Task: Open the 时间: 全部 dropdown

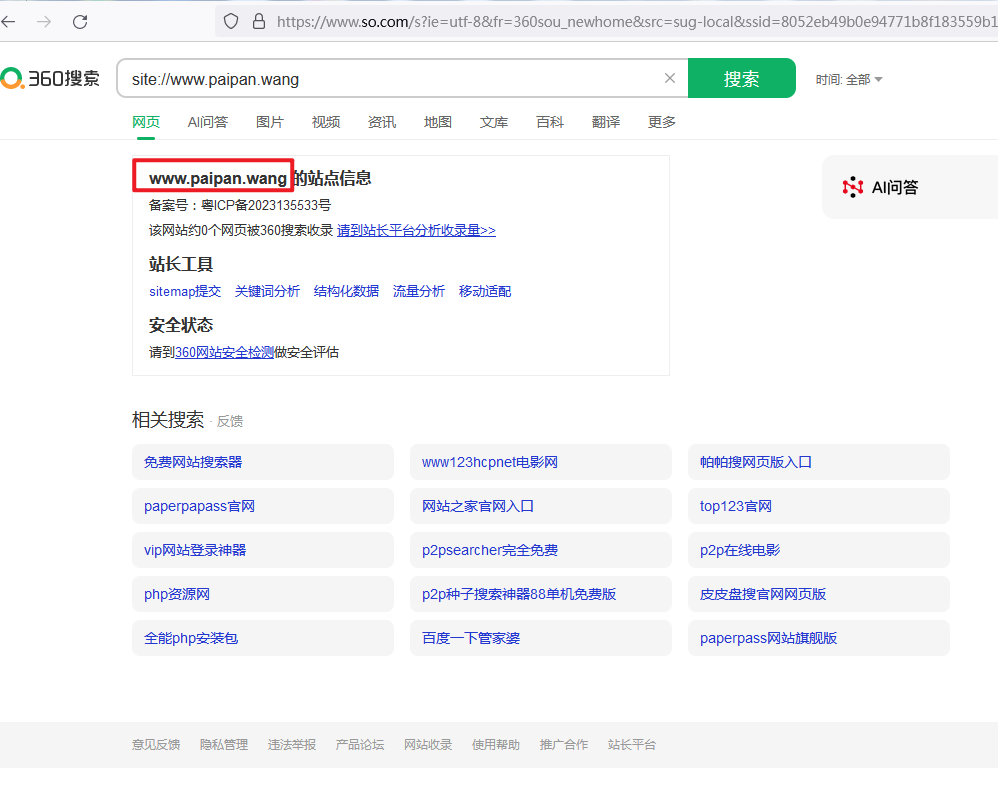Action: pyautogui.click(x=849, y=80)
